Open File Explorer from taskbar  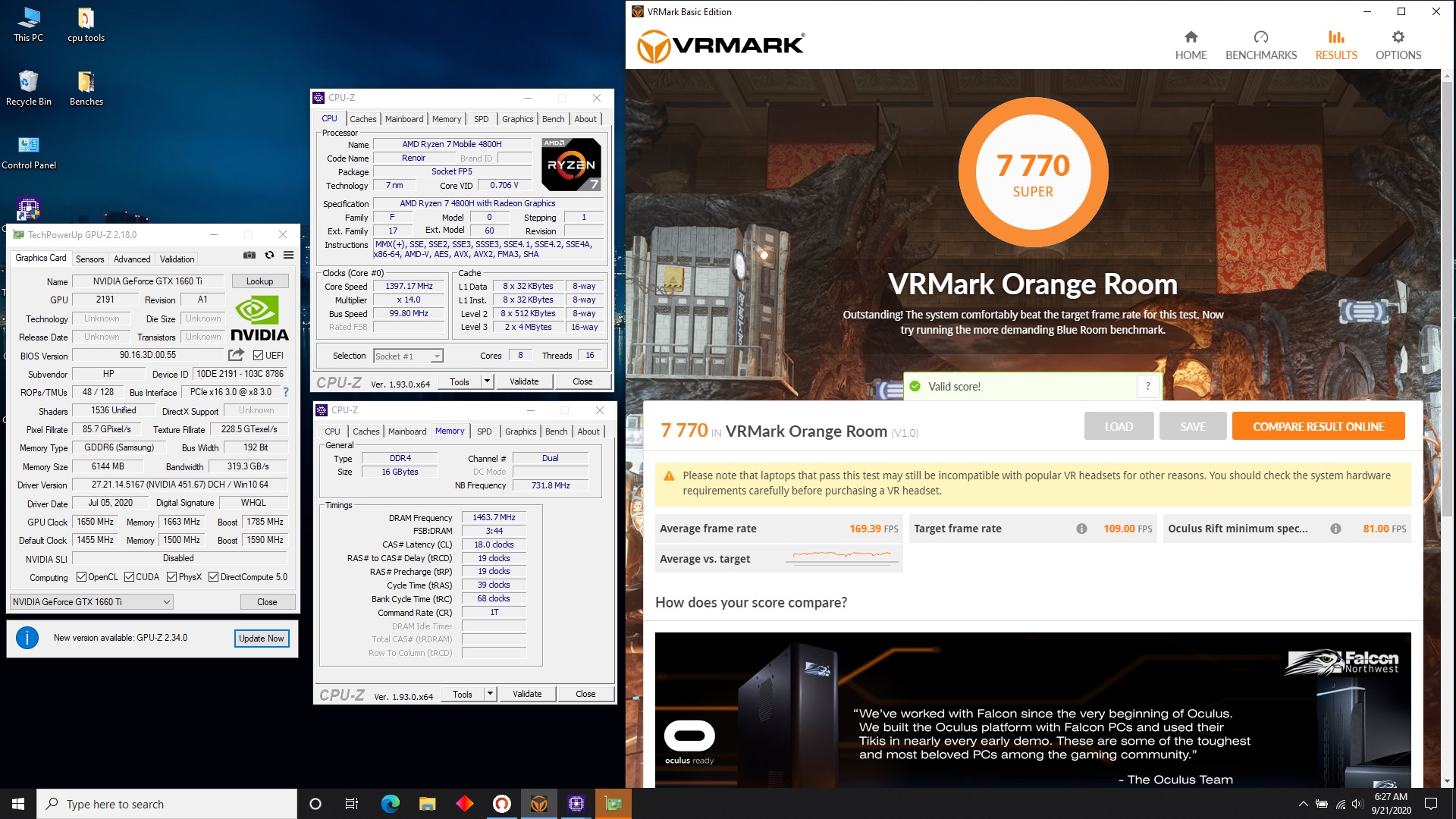[x=427, y=804]
